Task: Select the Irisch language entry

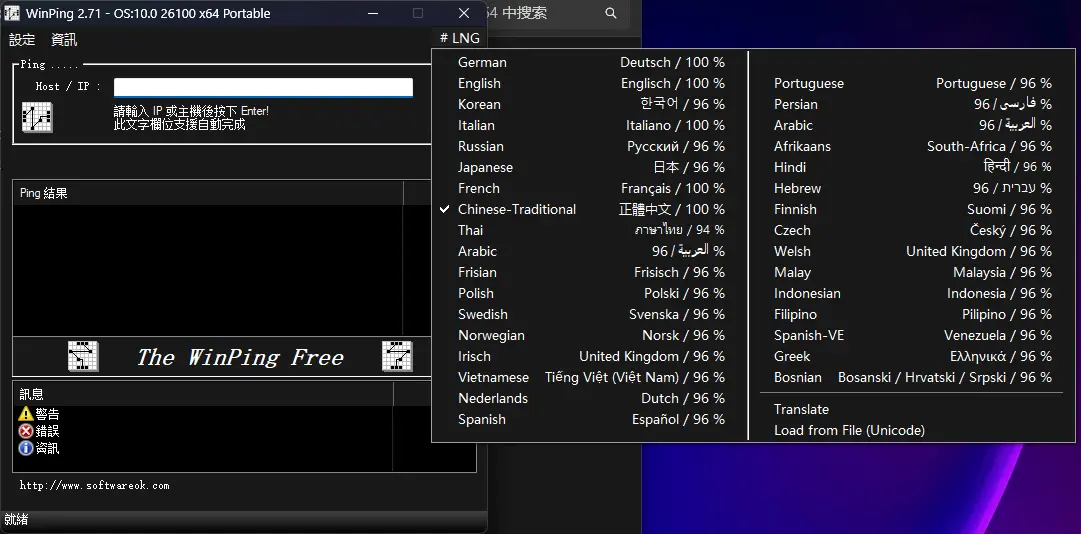Action: point(591,357)
